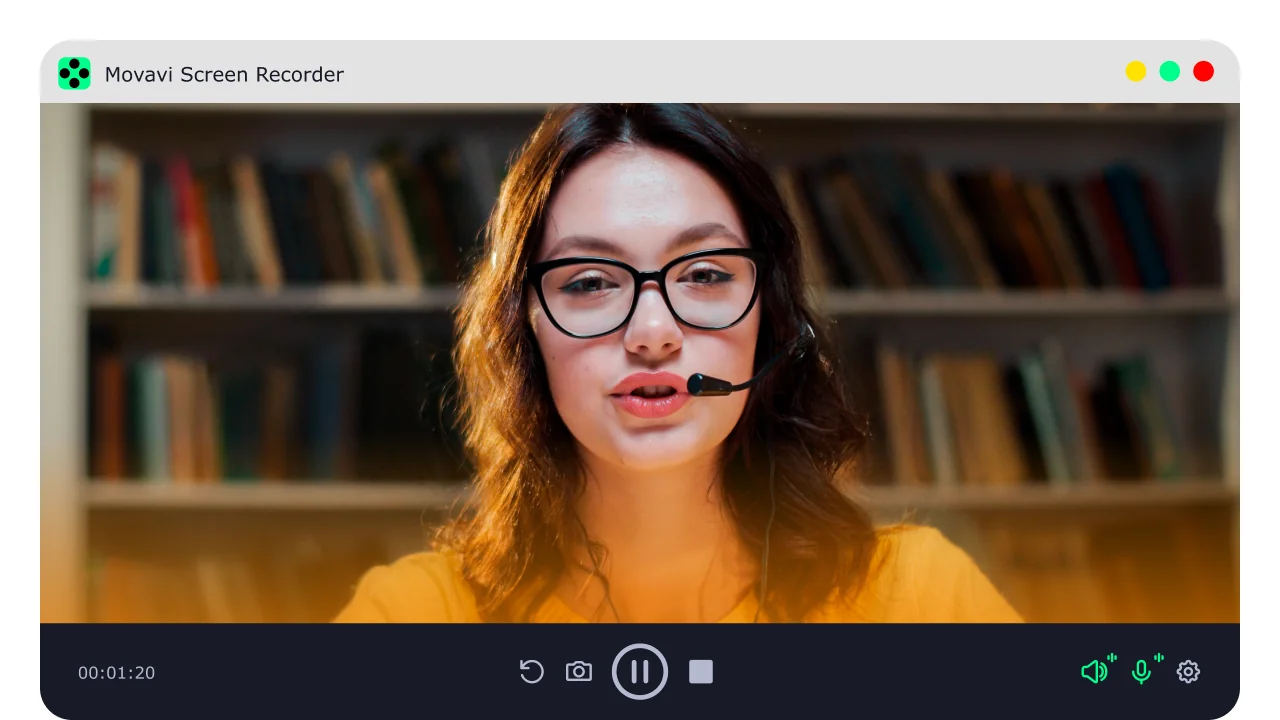Stop the recording with the square button
Viewport: 1280px width, 720px height.
701,671
